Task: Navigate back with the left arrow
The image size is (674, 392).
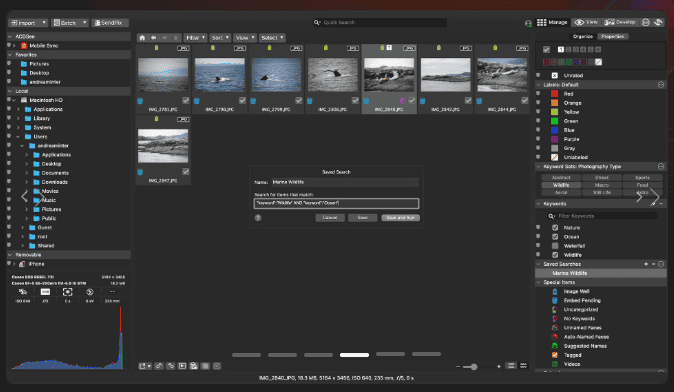Action: pos(153,38)
